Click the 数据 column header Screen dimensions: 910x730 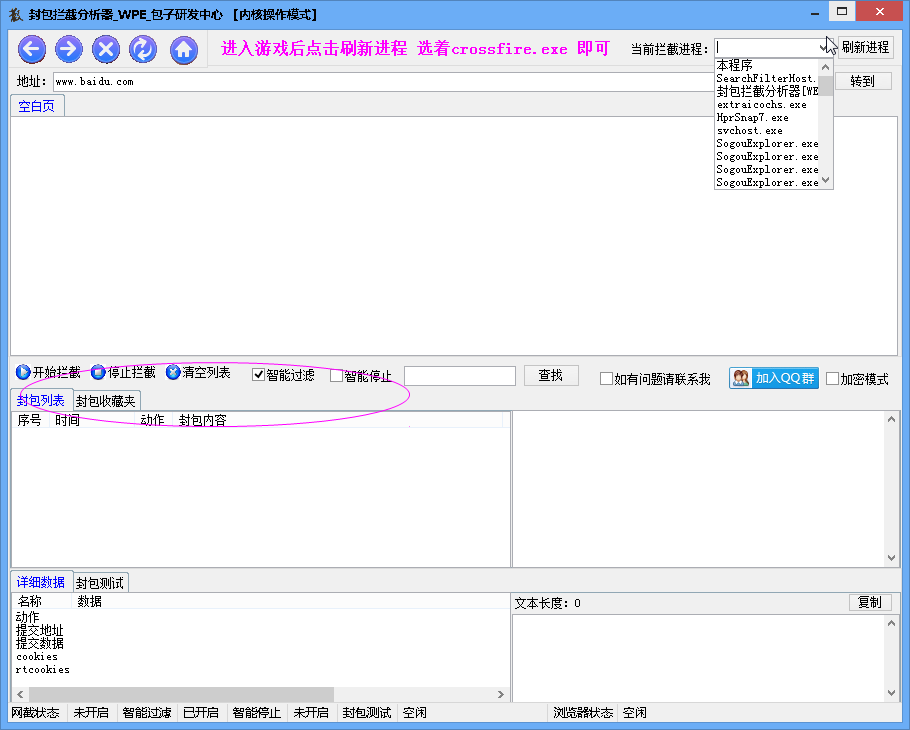(x=89, y=601)
